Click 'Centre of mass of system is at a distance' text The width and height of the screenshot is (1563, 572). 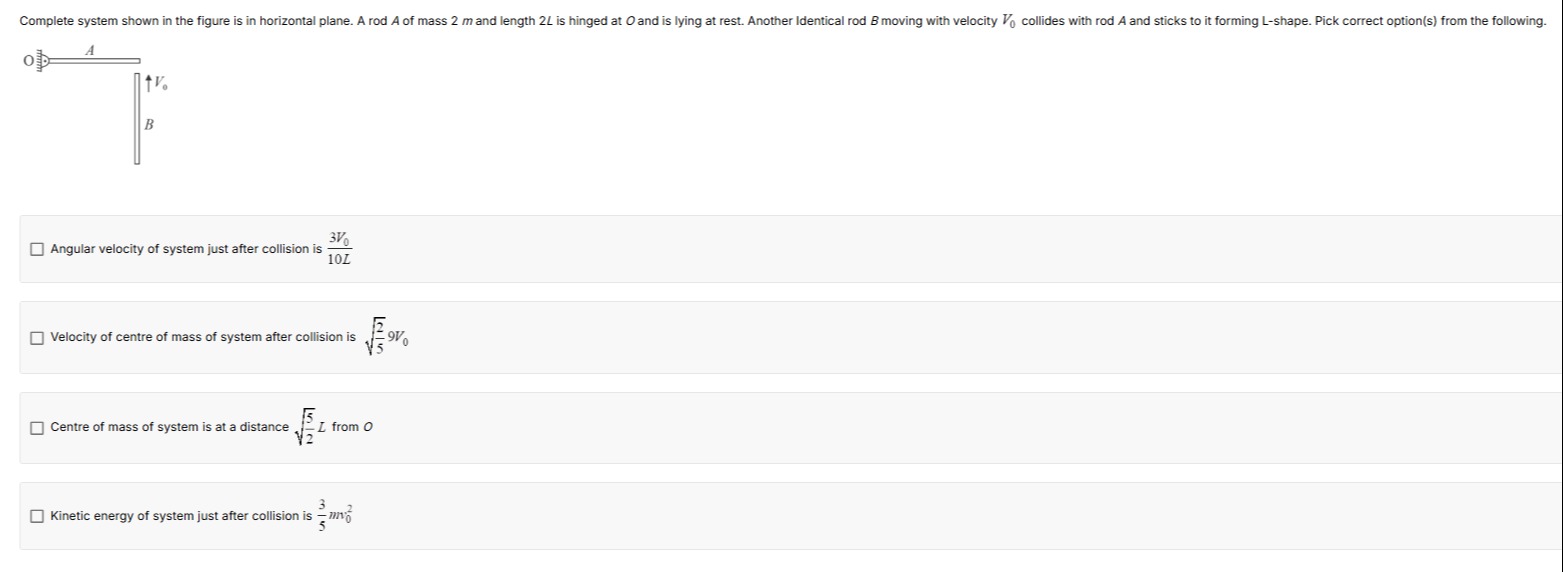click(170, 428)
